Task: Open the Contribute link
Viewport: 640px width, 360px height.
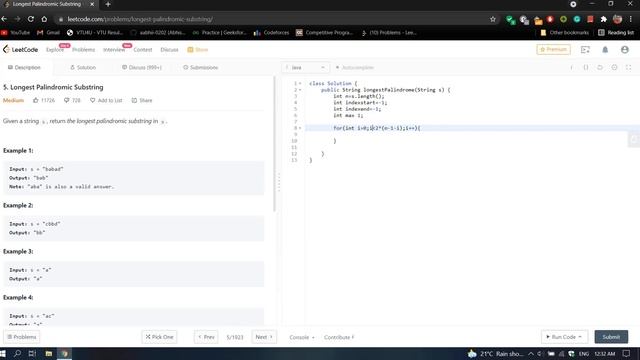Action: (x=339, y=337)
